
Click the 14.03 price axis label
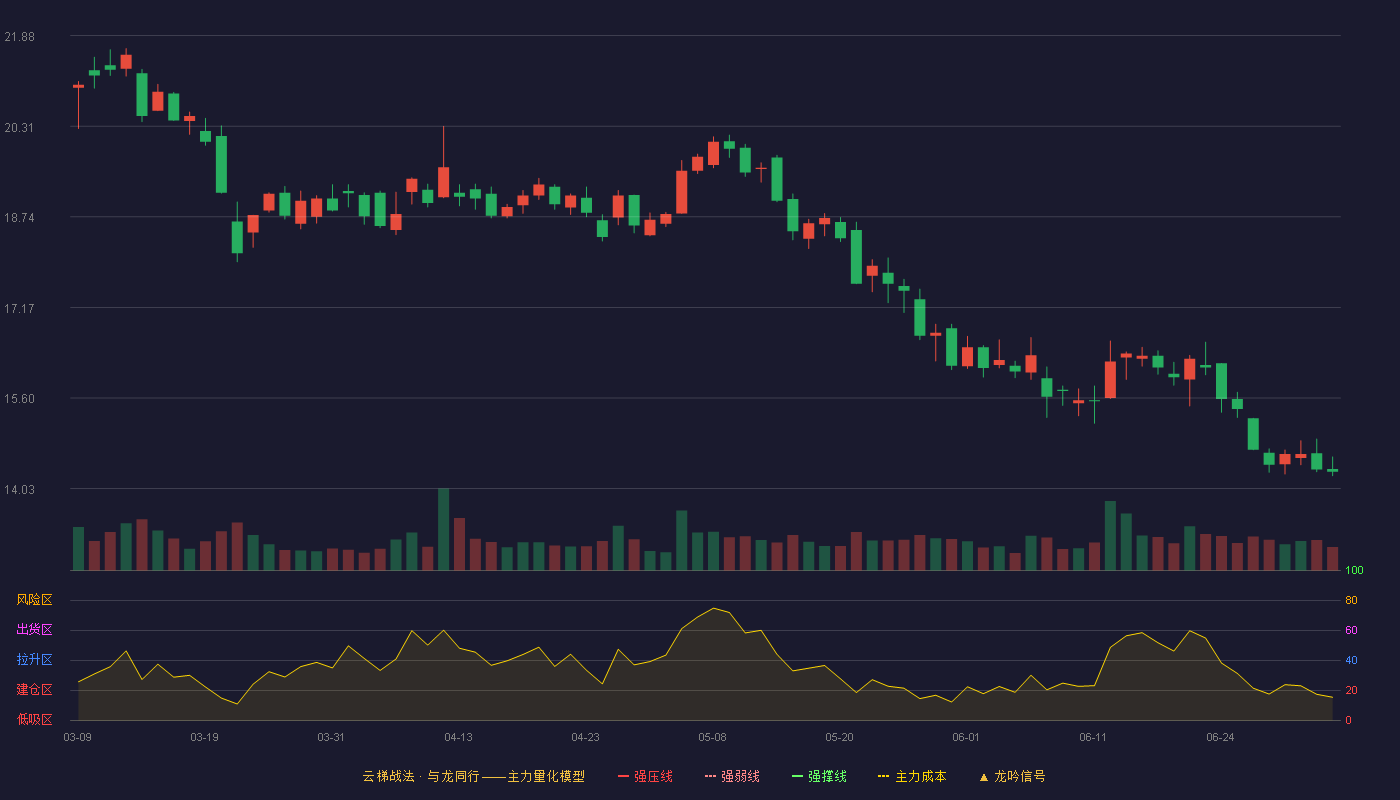pos(19,489)
